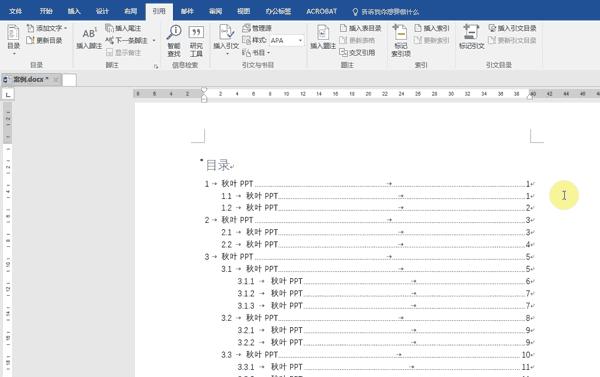Follow TOC entry 2.2 秋叶 PPT
Screen dimensions: 600x377
(x=377, y=245)
